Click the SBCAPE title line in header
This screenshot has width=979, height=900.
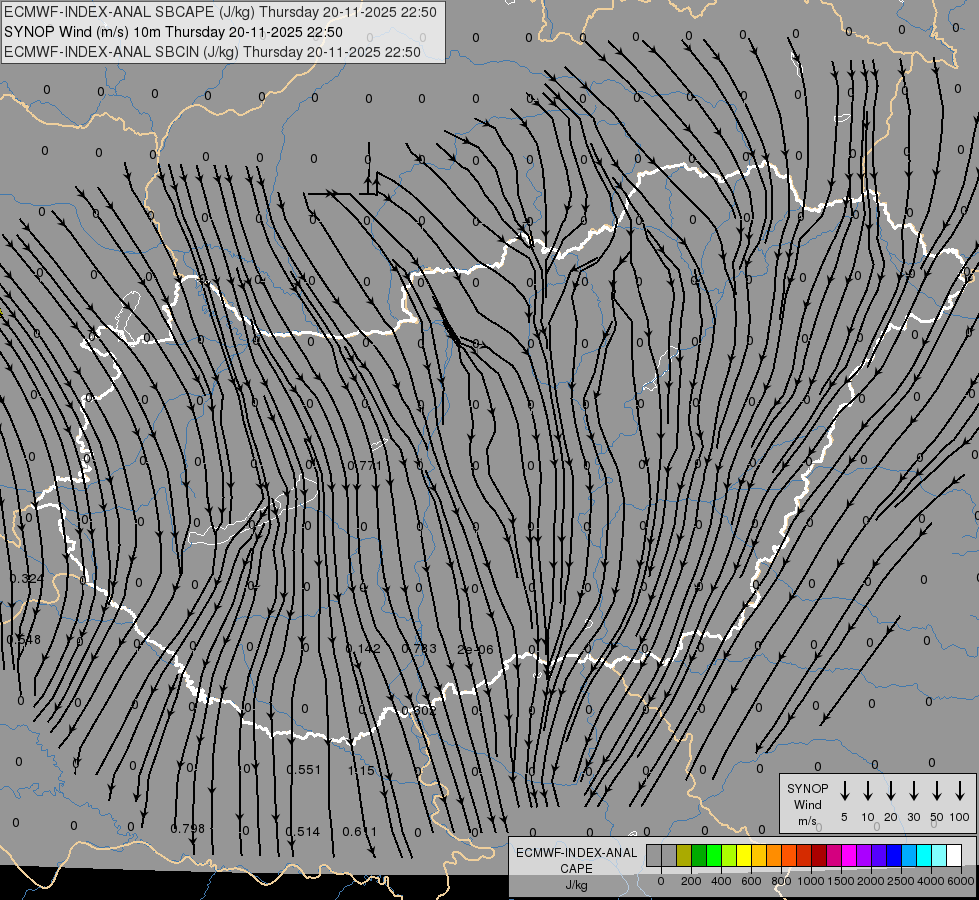click(220, 12)
